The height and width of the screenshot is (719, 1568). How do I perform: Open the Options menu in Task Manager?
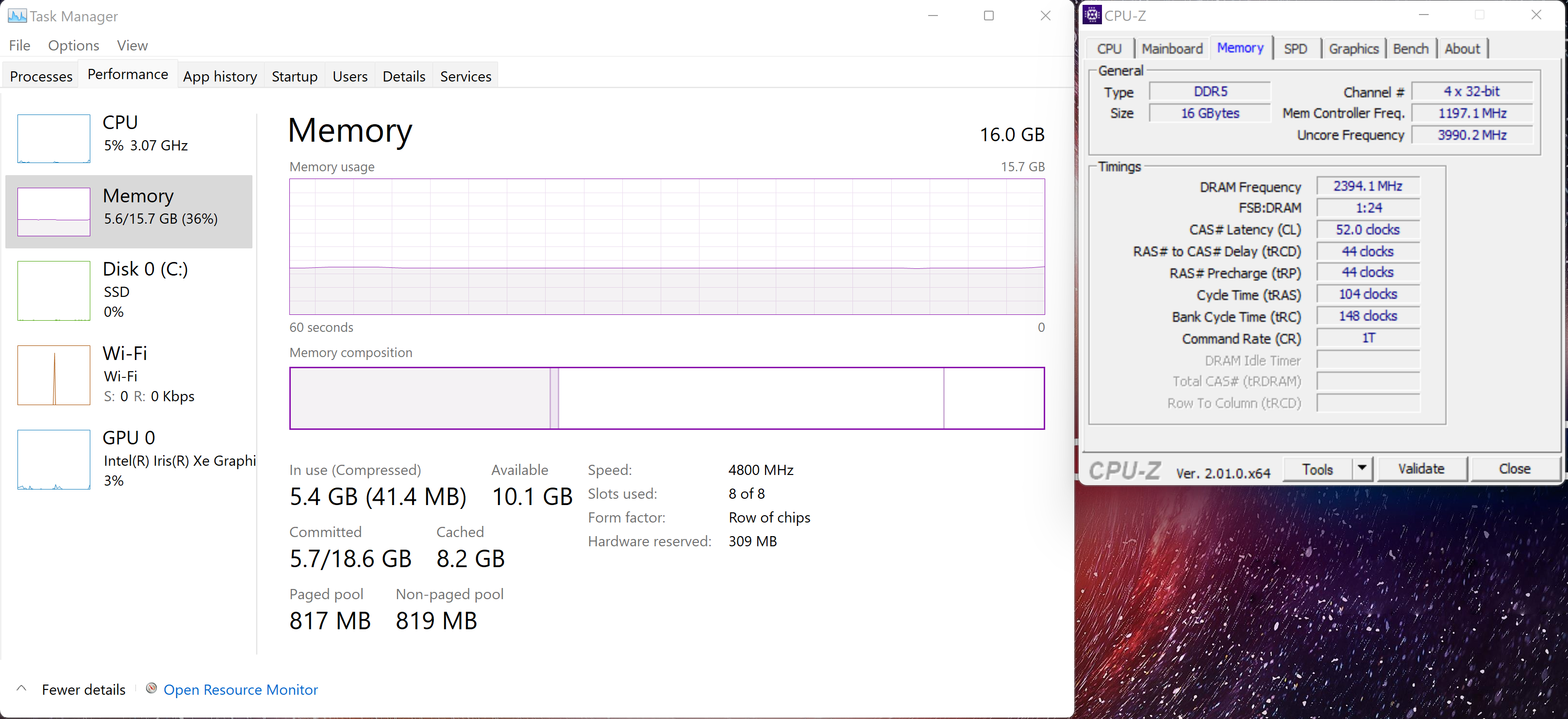click(74, 46)
